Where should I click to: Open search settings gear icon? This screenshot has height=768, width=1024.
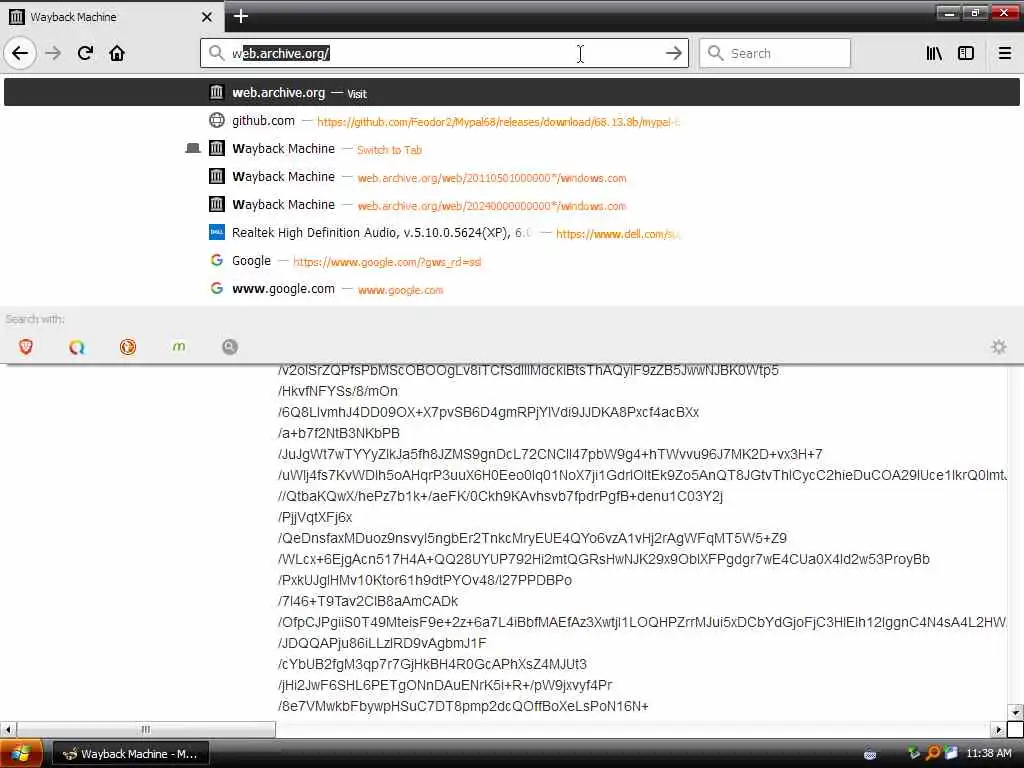[999, 347]
